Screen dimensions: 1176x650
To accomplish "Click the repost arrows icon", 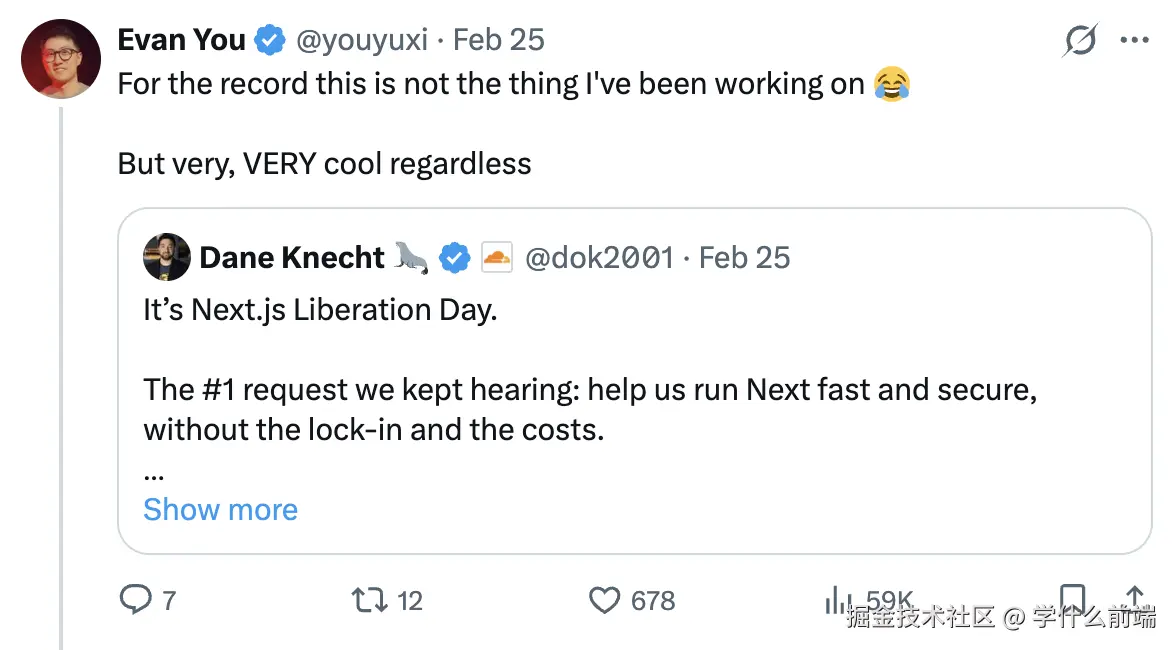I will pos(370,600).
